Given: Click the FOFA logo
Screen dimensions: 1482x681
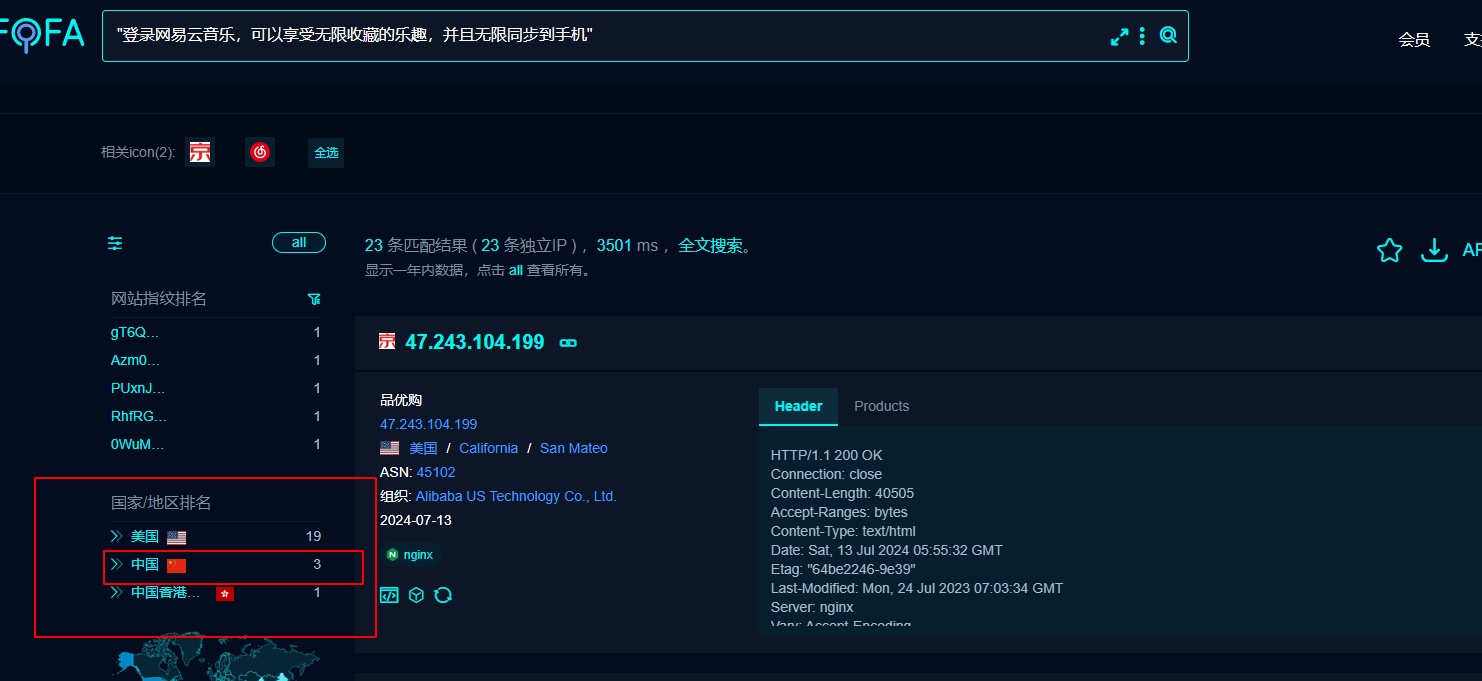Looking at the screenshot, I should click(x=42, y=35).
